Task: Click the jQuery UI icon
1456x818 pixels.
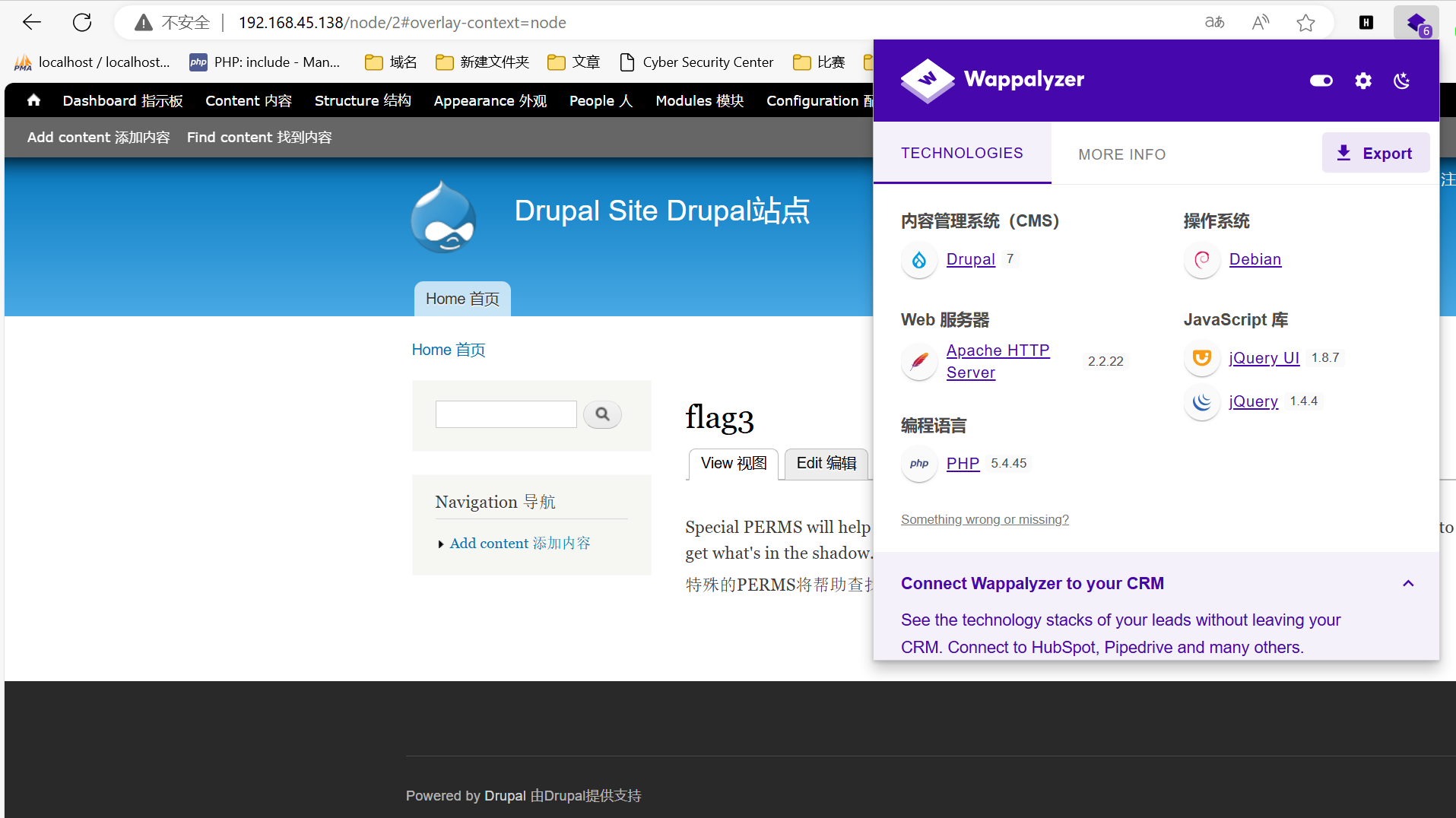Action: pyautogui.click(x=1202, y=358)
